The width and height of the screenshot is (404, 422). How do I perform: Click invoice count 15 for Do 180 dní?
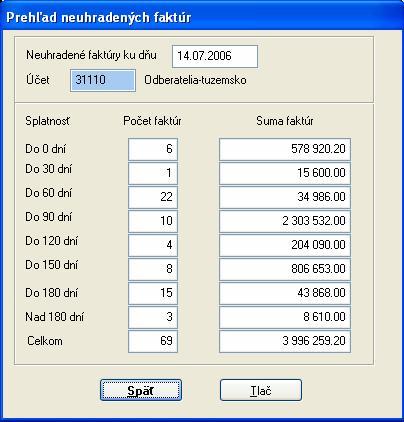click(x=153, y=293)
